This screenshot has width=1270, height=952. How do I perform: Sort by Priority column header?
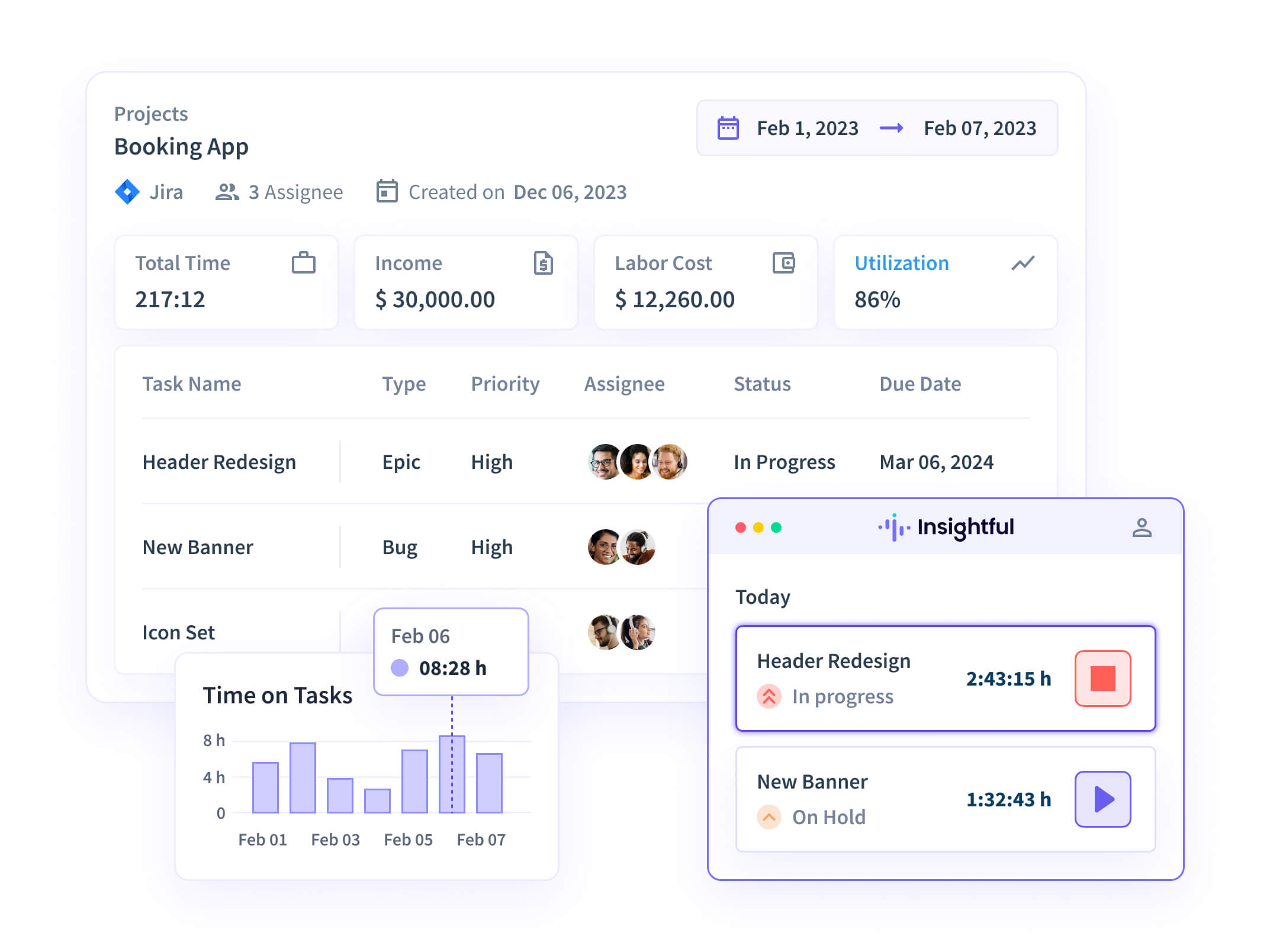point(505,384)
